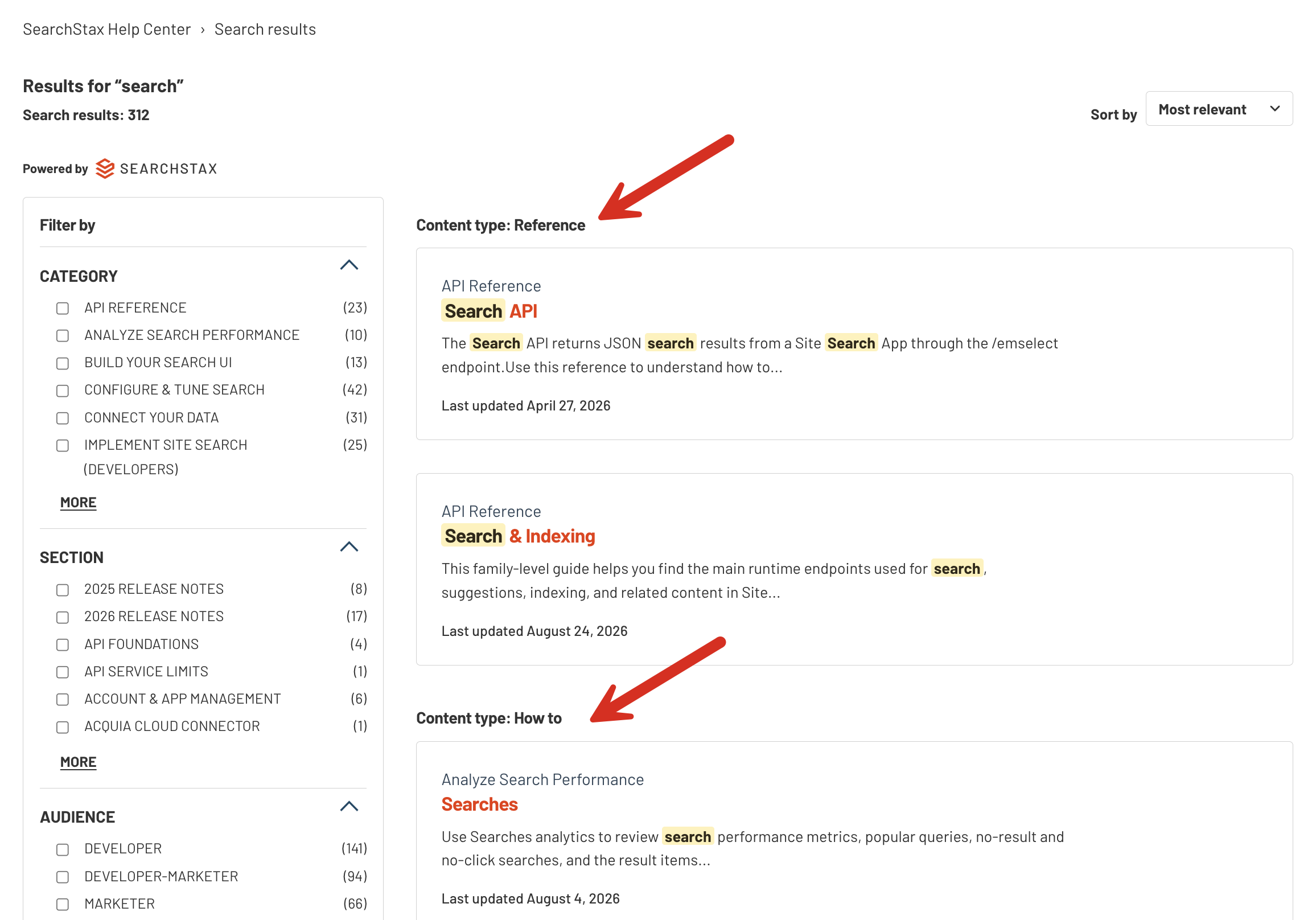Check the DEVELOPER-MARKETER audience filter
This screenshot has height=920, width=1316.
(x=63, y=876)
